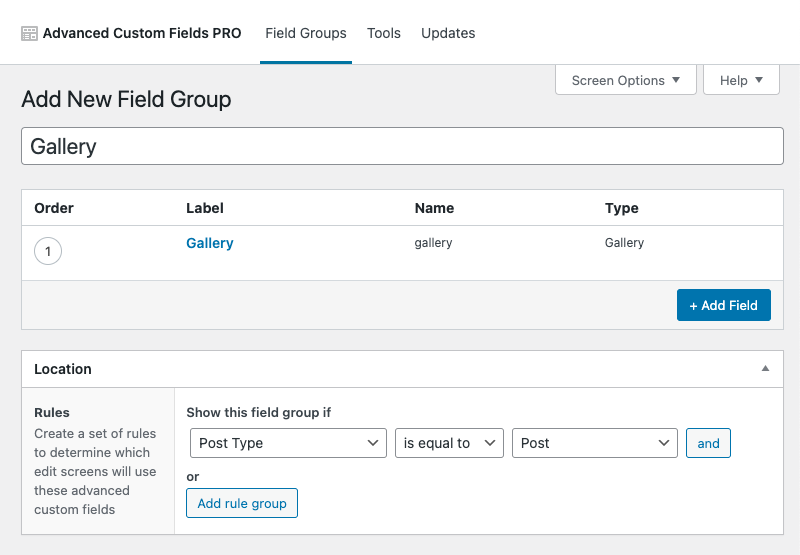Click the Advanced Custom Fields PRO title
This screenshot has height=555, width=800.
[x=142, y=33]
